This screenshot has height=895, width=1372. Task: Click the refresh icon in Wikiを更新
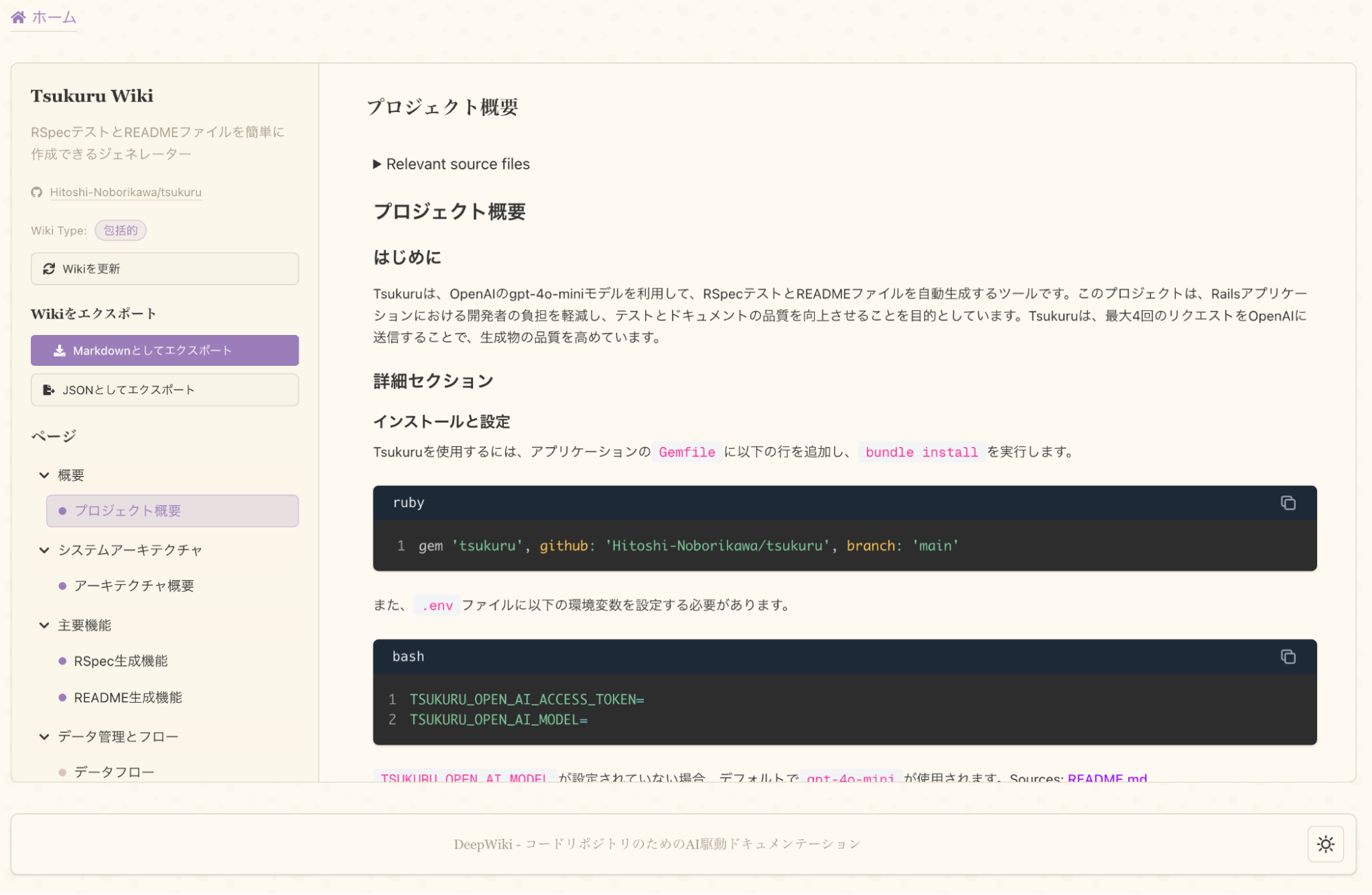coord(49,269)
